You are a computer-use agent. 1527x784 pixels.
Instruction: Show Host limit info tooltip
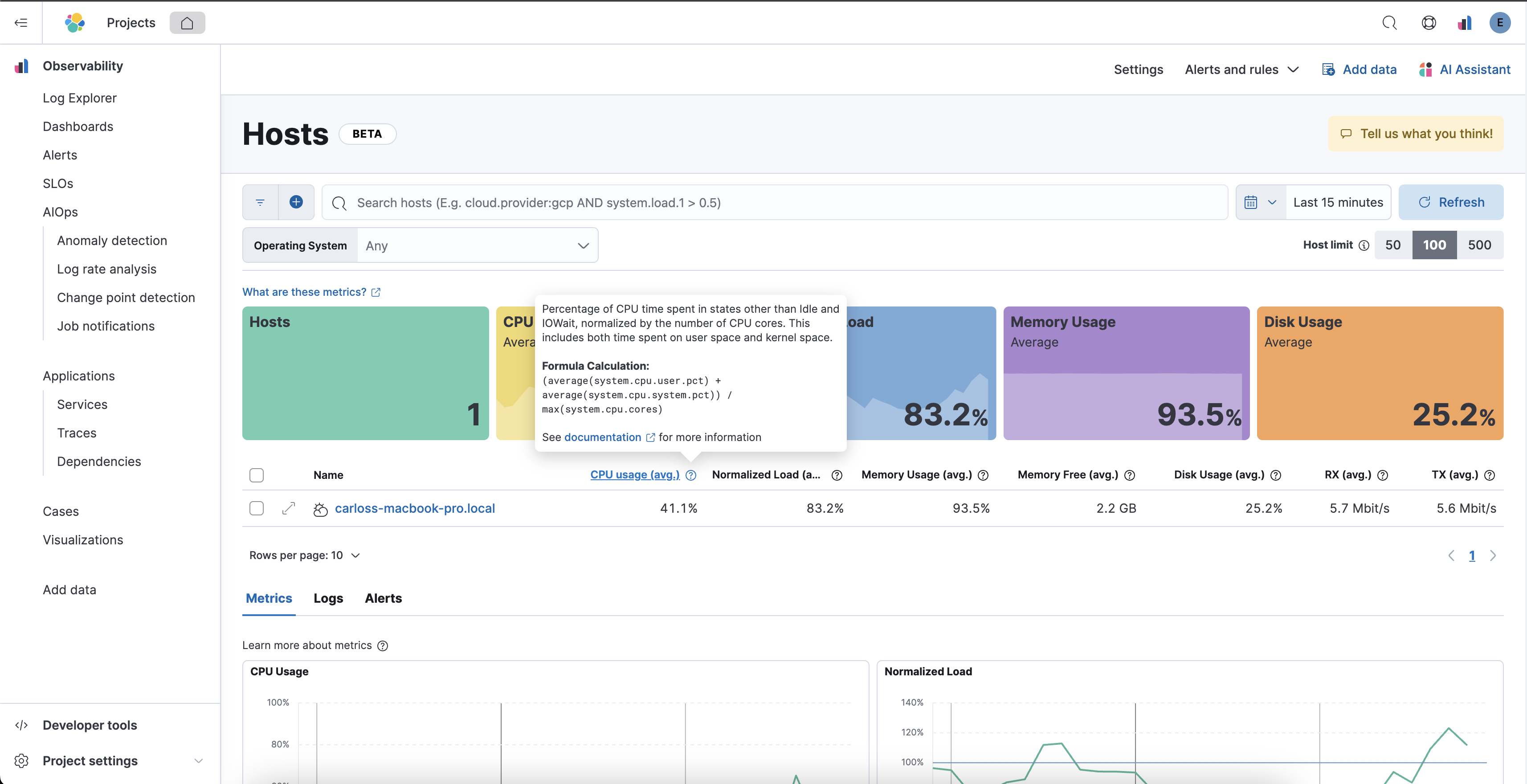pos(1364,245)
